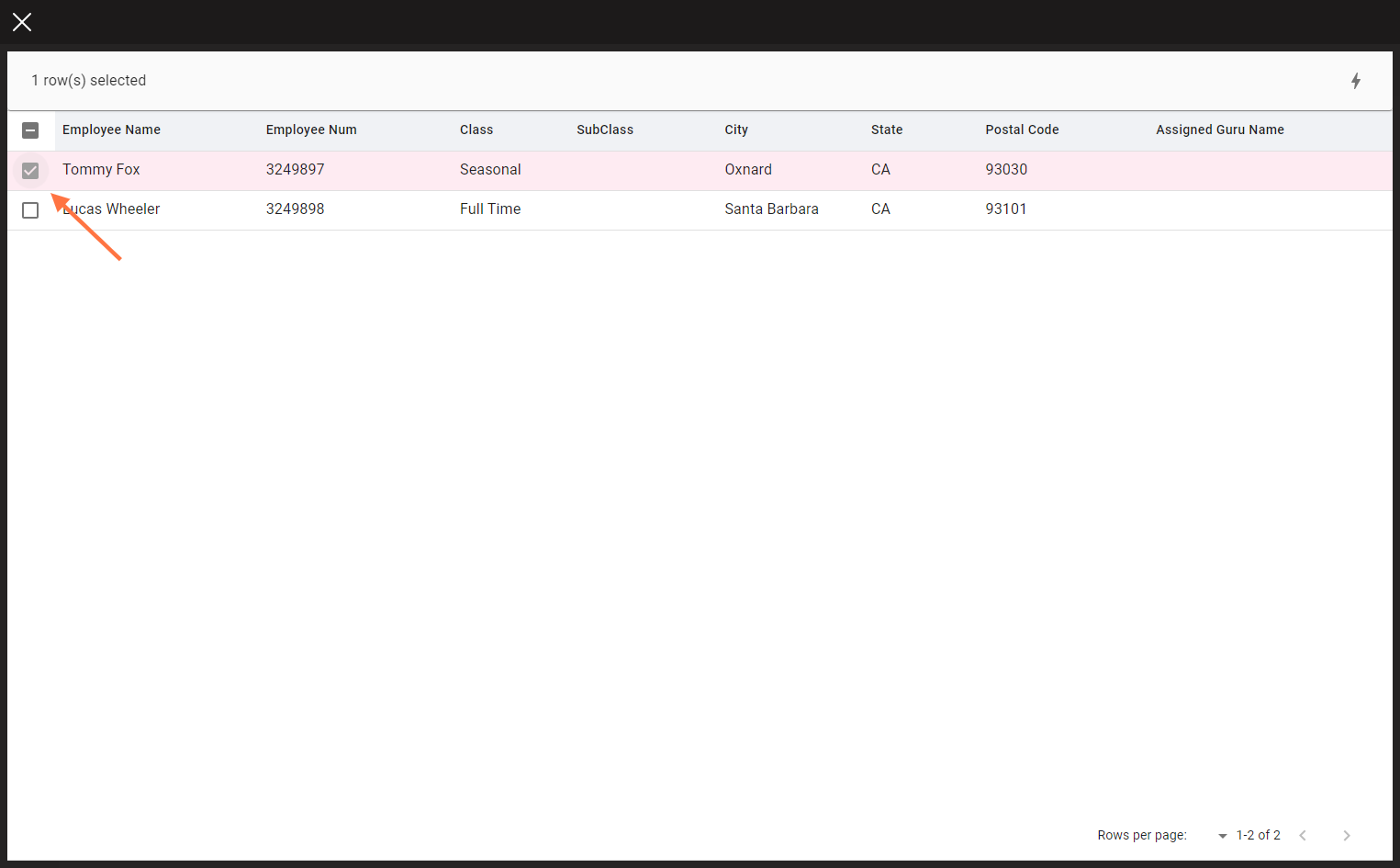The height and width of the screenshot is (868, 1400).
Task: Click the State column header
Action: click(887, 130)
